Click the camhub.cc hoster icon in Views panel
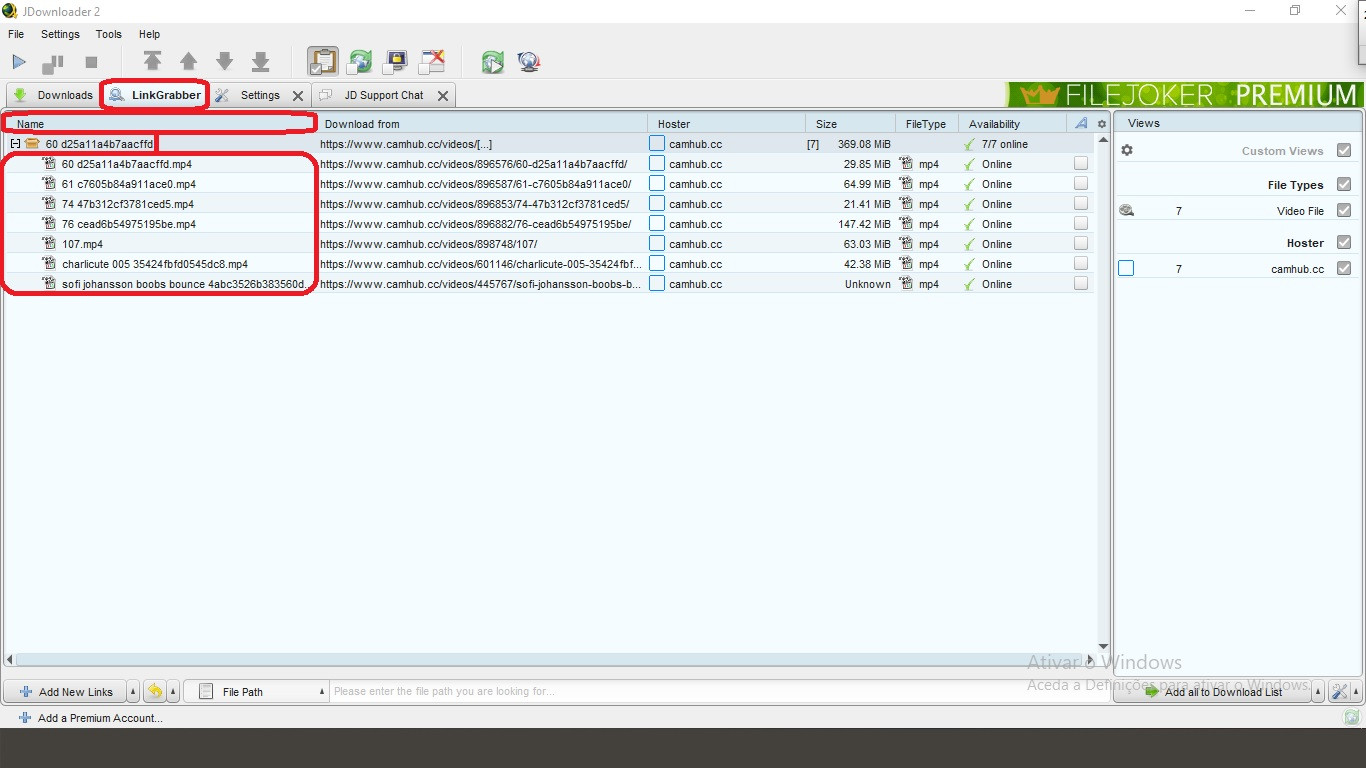 (x=1126, y=268)
